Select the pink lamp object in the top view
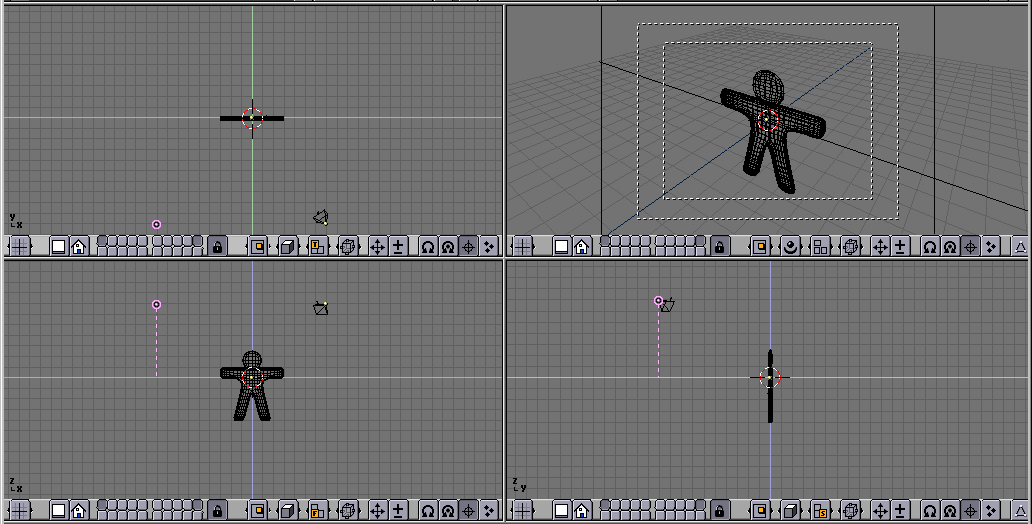1032x524 pixels. click(x=156, y=225)
